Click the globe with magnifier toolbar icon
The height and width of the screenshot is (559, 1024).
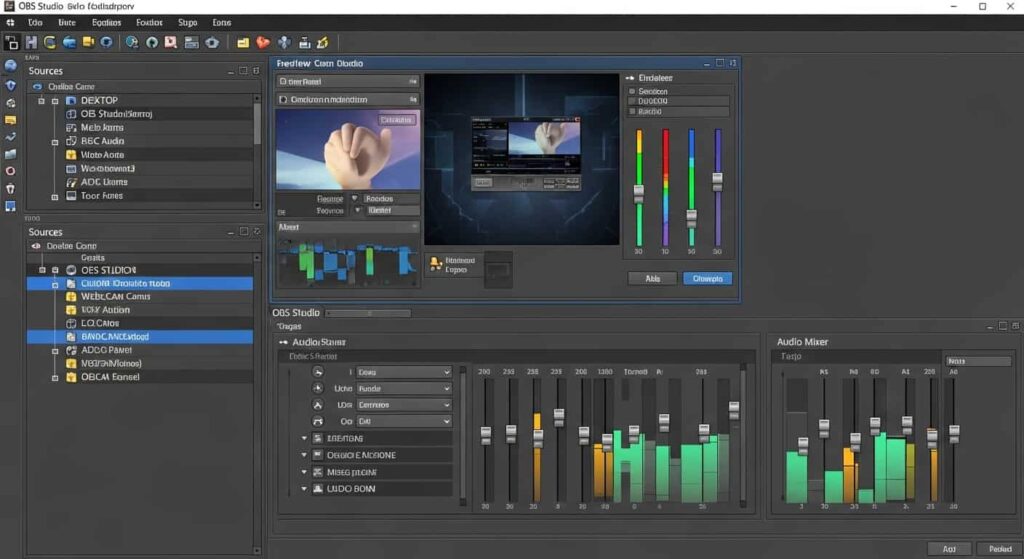pyautogui.click(x=132, y=42)
